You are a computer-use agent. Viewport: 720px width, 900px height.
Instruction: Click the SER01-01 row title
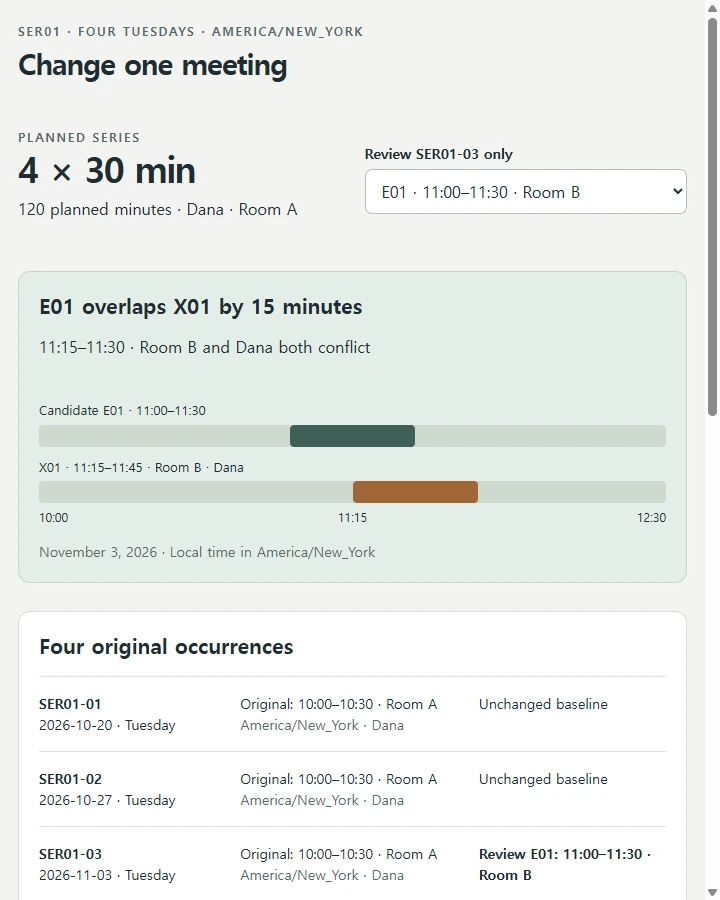tap(70, 704)
